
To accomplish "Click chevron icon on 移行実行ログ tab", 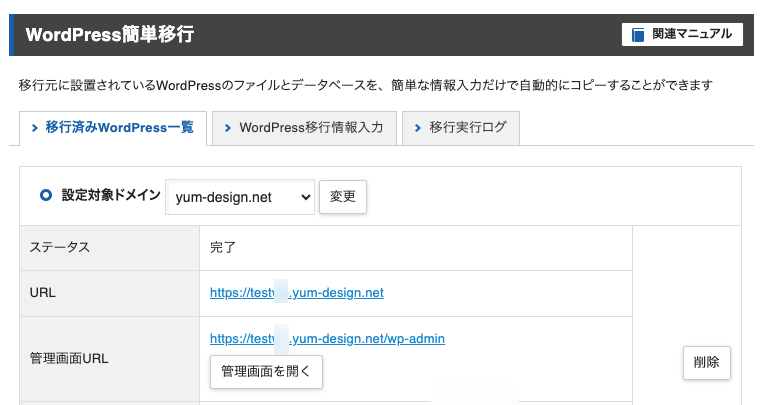I will click(418, 128).
